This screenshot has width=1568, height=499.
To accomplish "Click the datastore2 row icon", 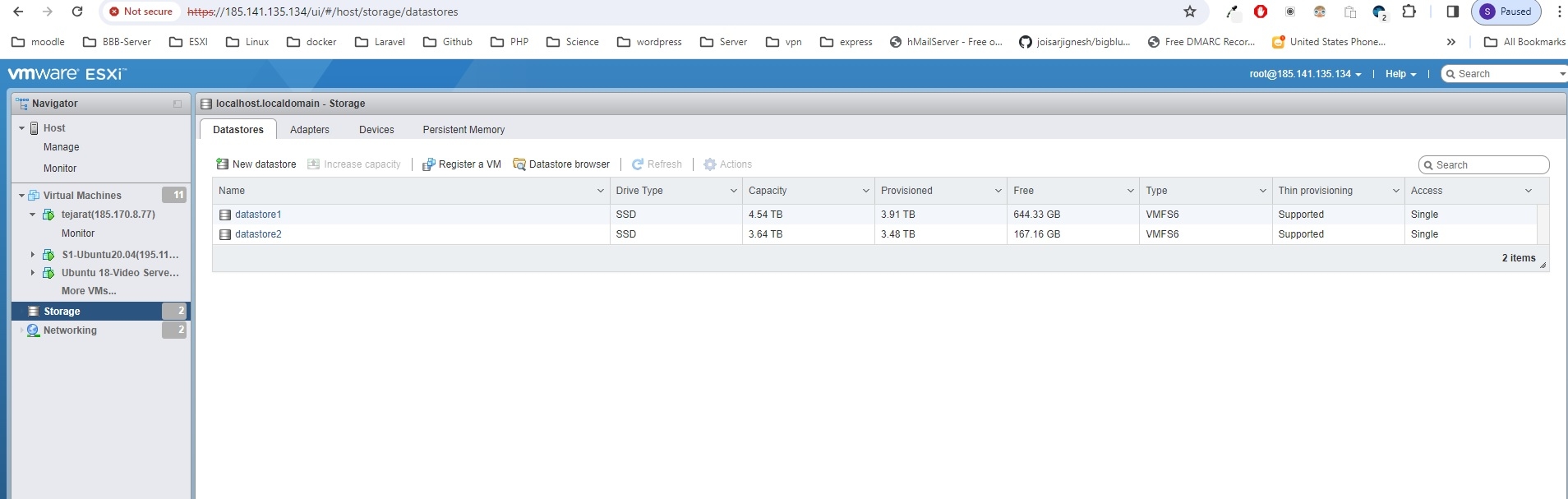I will [225, 234].
